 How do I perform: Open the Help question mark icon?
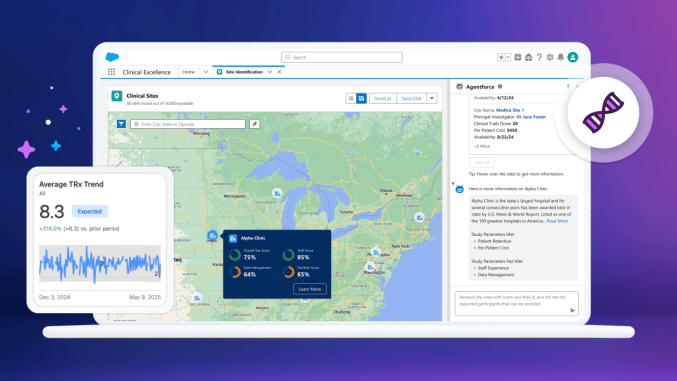(x=539, y=57)
